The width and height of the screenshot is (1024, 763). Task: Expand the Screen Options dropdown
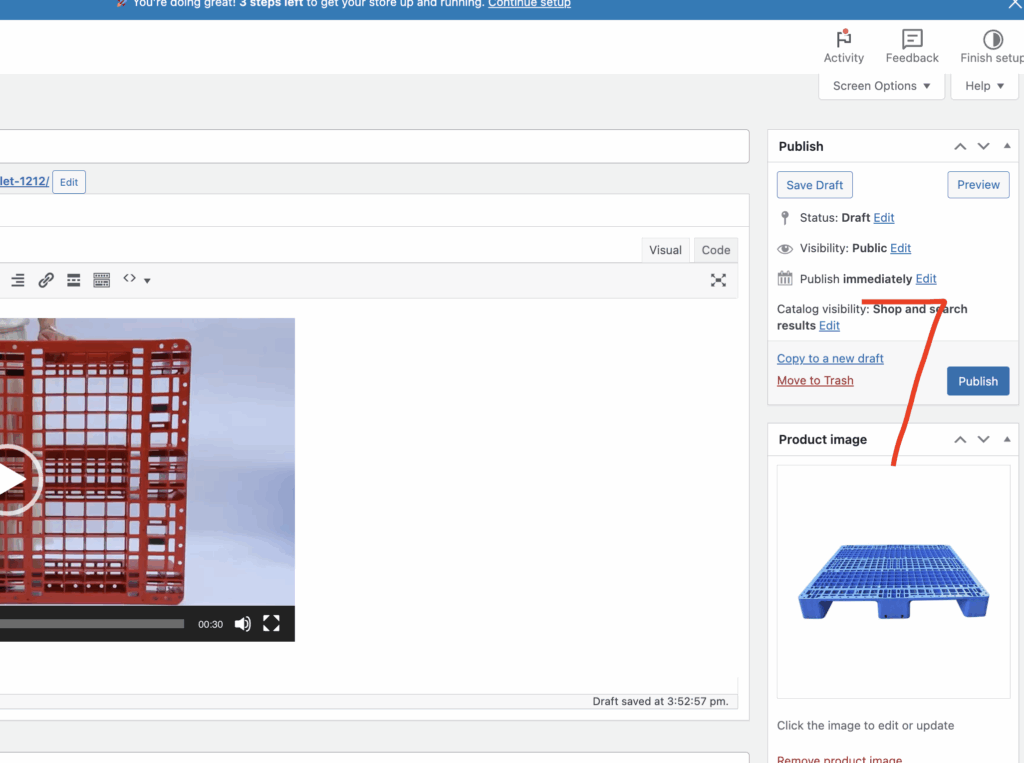881,86
